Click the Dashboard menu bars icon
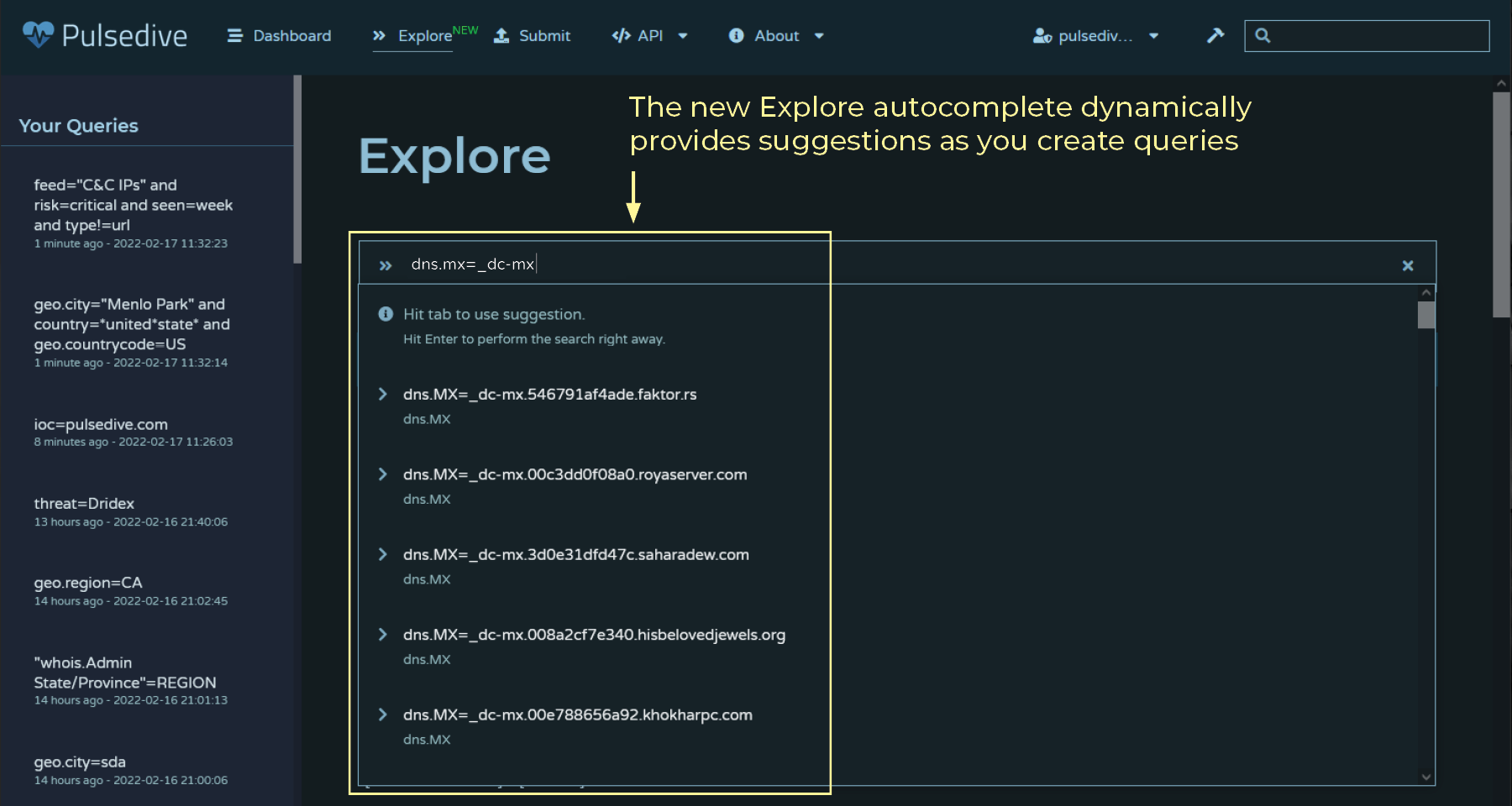Viewport: 1512px width, 806px height. coord(234,35)
